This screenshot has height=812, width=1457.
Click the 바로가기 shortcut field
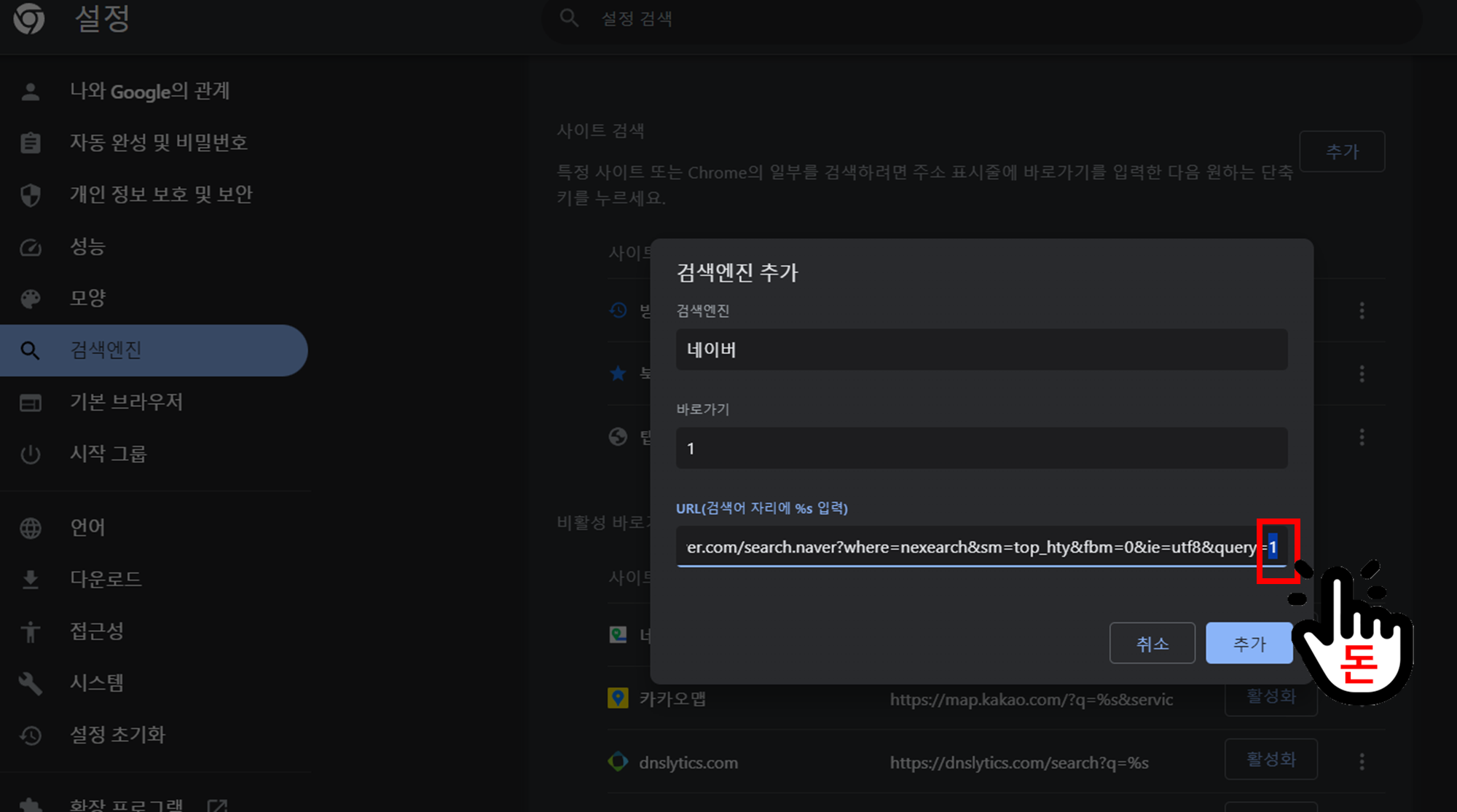click(981, 448)
